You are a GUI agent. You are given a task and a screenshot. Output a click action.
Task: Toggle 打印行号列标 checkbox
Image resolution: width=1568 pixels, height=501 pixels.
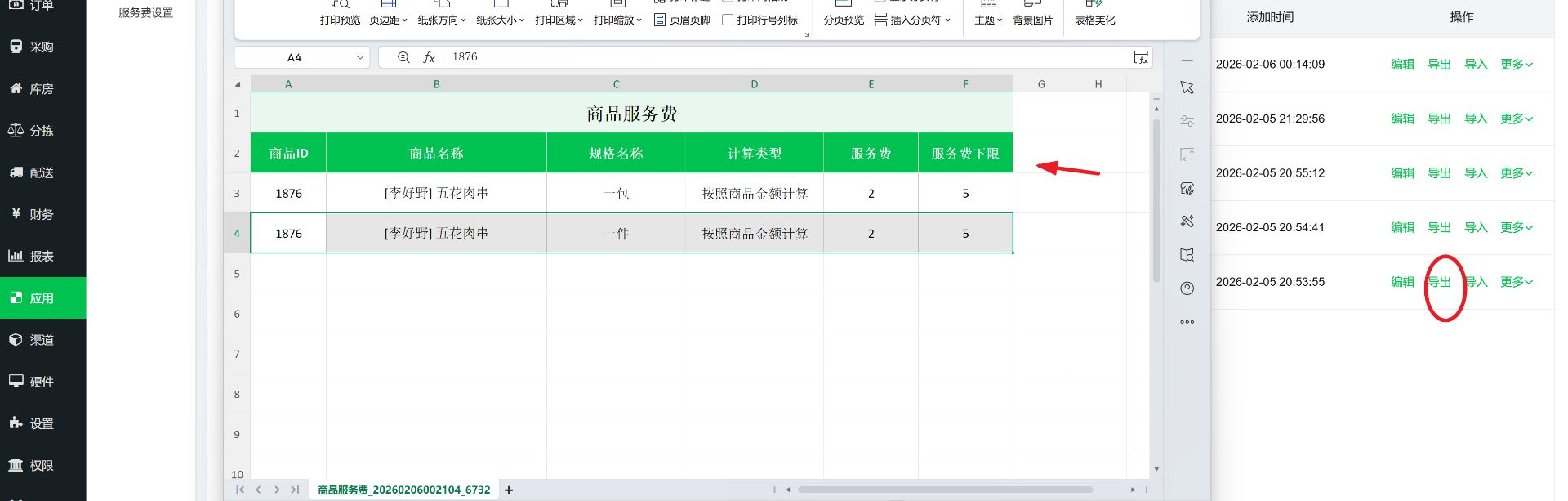[728, 20]
